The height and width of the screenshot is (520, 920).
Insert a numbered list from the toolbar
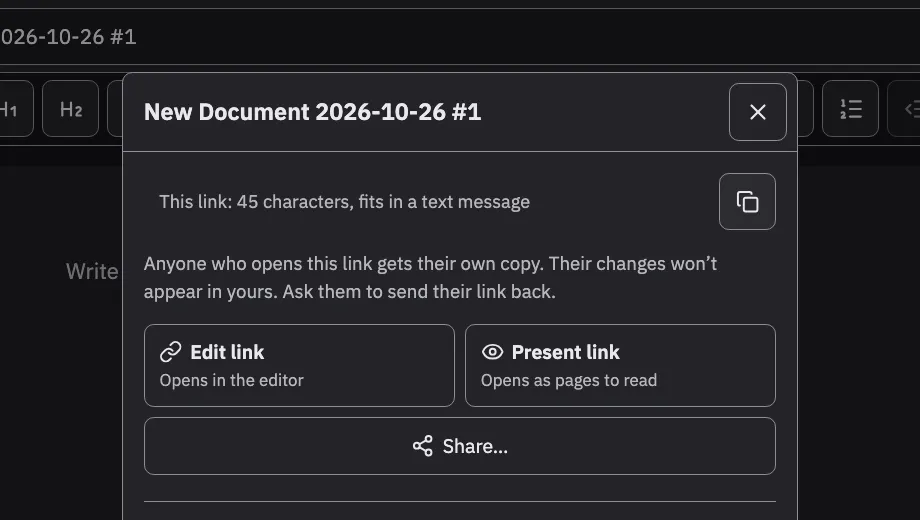pos(850,109)
